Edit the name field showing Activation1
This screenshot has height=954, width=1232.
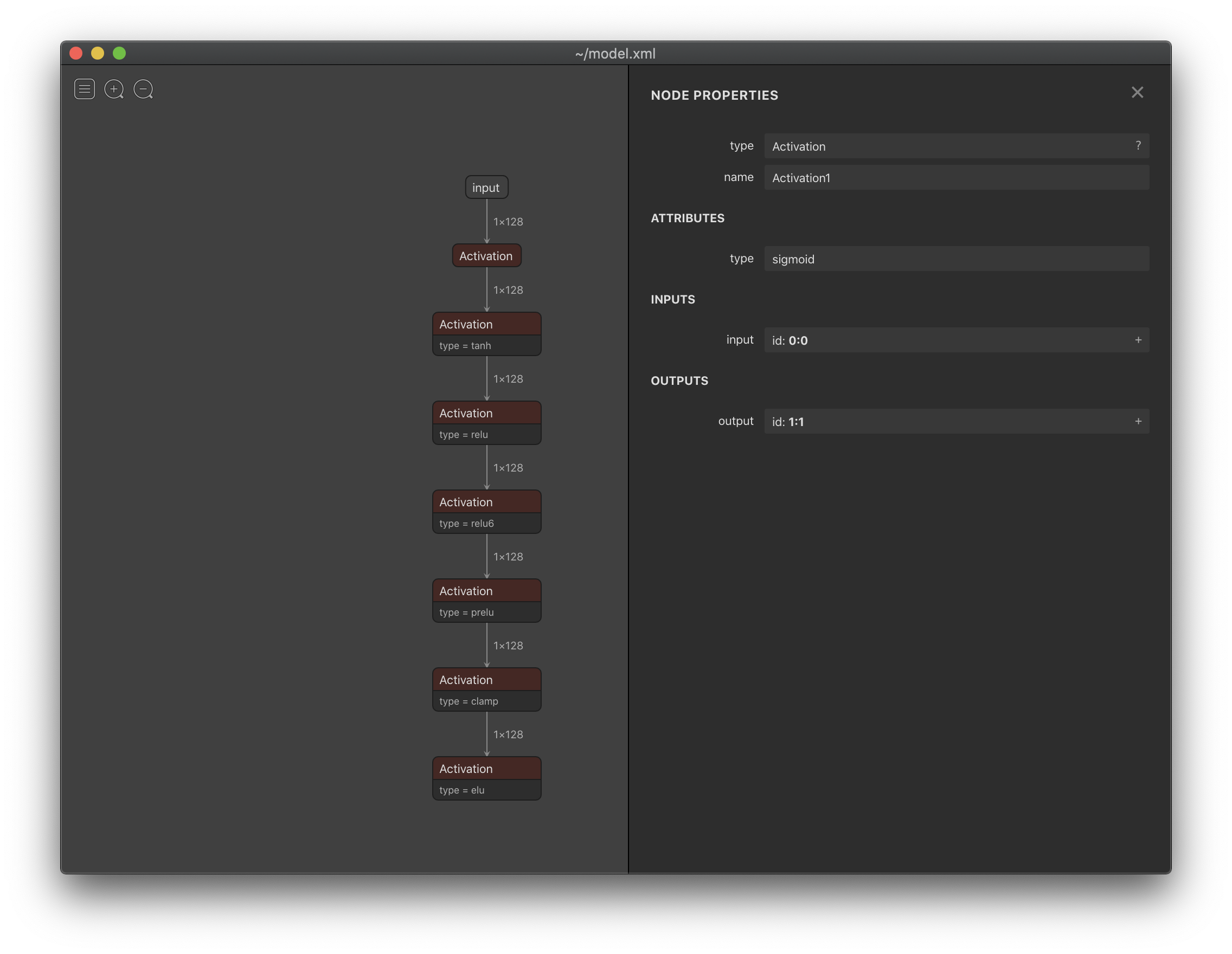click(955, 178)
